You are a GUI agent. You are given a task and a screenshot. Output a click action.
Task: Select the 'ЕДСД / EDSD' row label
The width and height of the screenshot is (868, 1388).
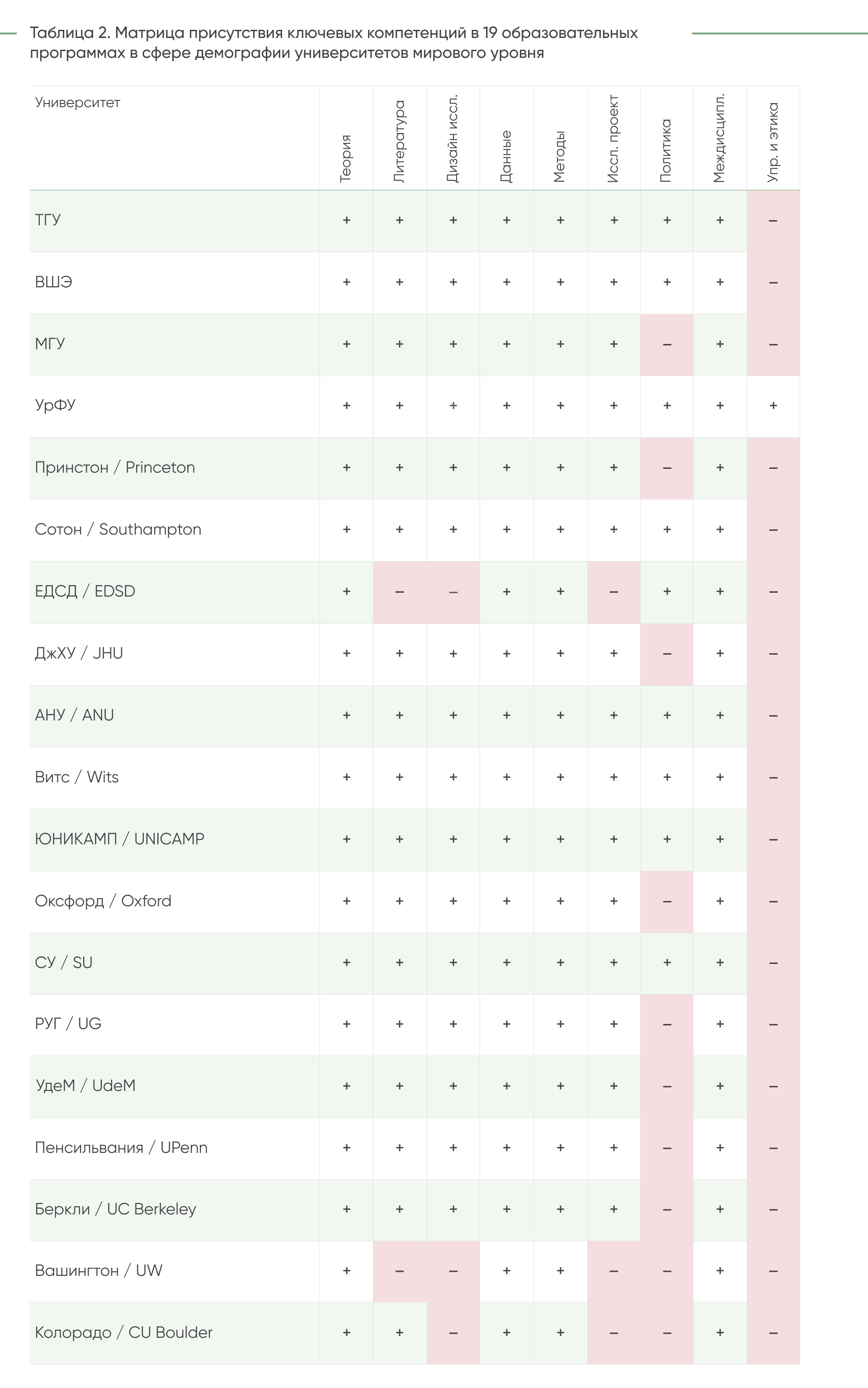point(85,592)
